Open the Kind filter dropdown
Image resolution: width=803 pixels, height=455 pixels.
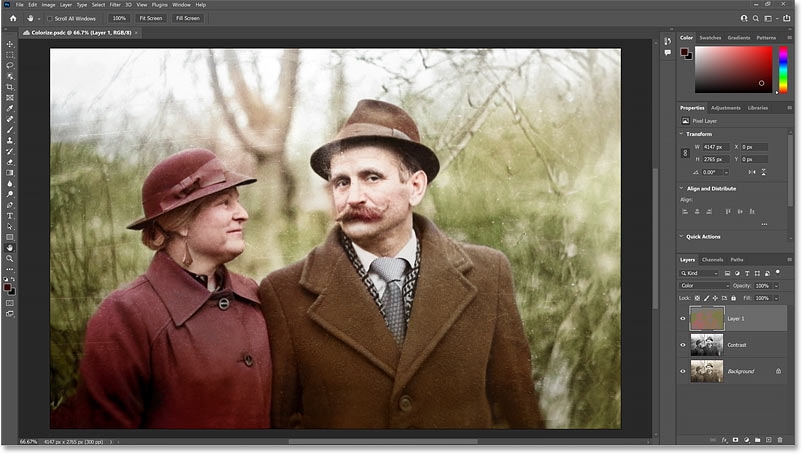(699, 274)
